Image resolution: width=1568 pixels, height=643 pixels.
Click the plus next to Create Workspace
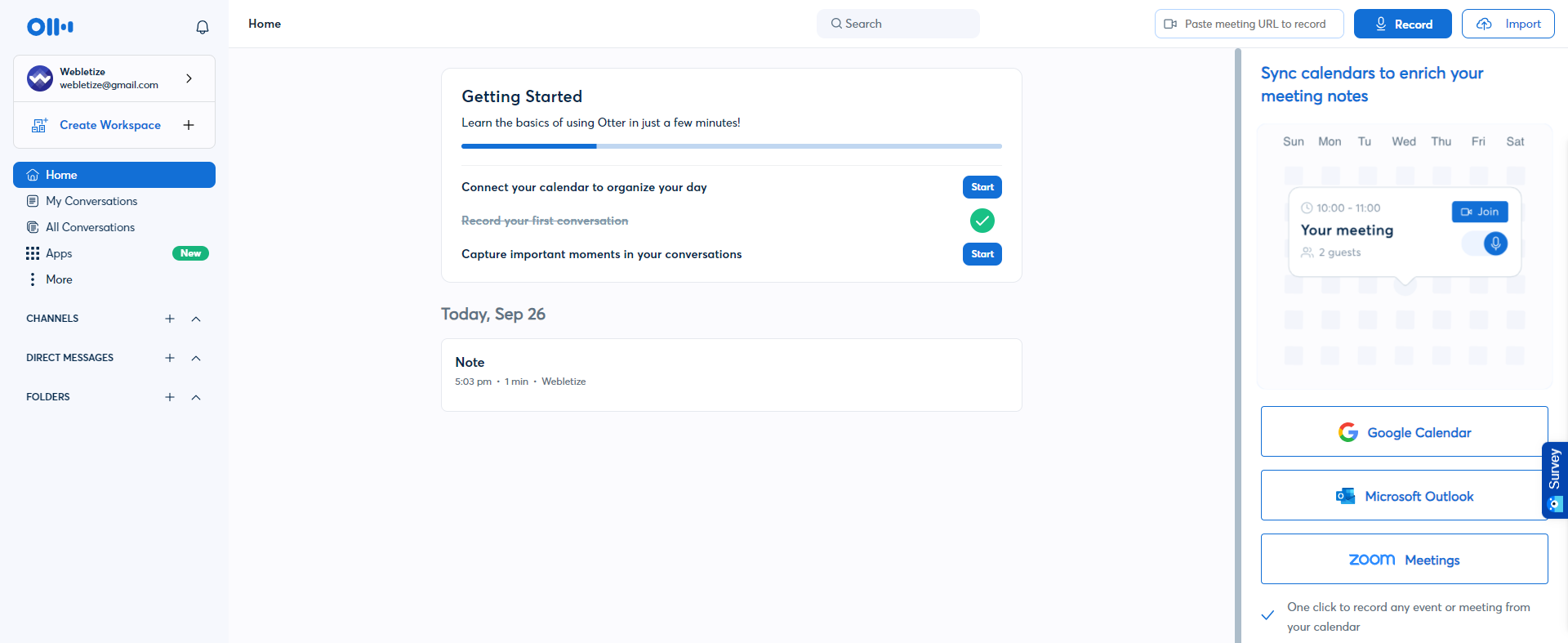[189, 125]
